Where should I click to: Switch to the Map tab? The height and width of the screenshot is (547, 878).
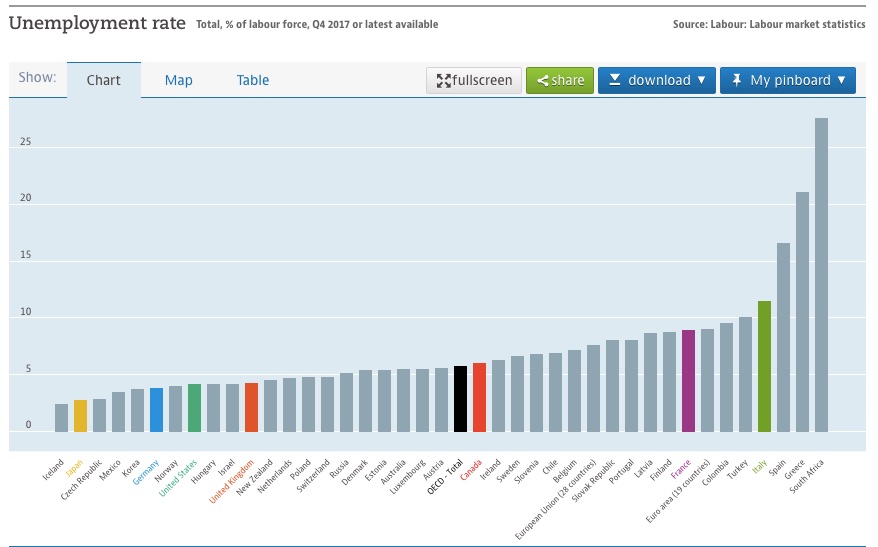point(178,80)
